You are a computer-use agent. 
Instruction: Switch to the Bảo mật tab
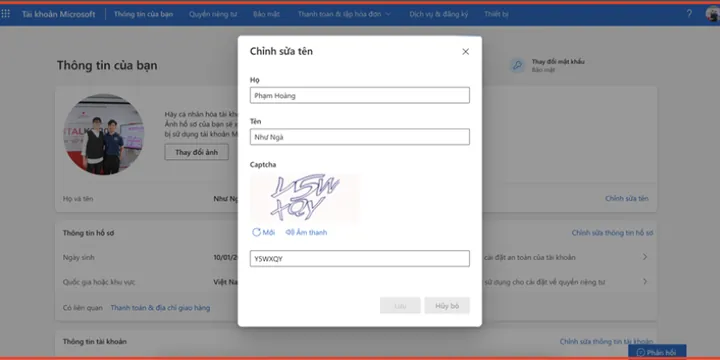(x=266, y=14)
